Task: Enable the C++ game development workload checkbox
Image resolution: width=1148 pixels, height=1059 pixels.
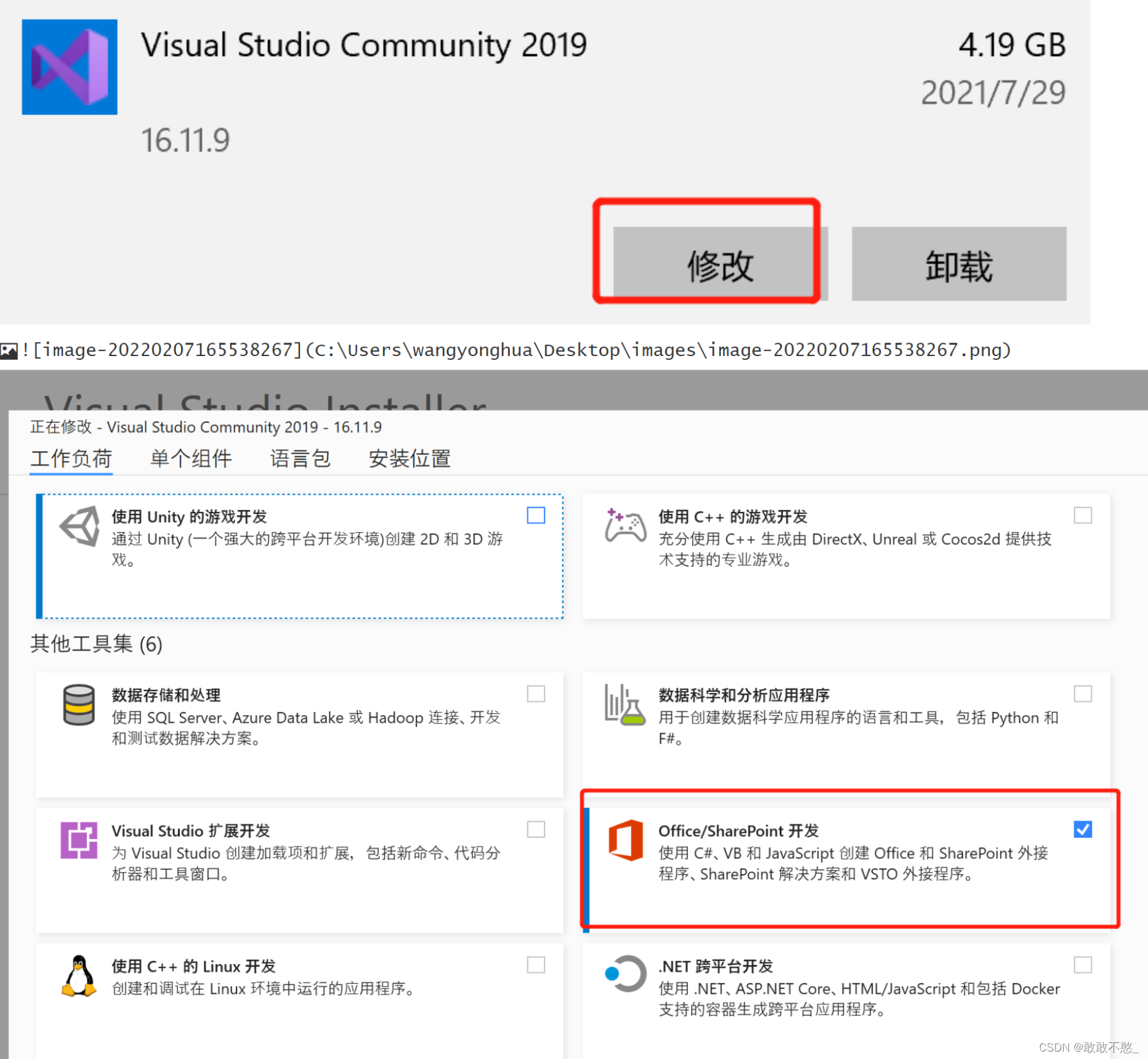Action: 1083,515
